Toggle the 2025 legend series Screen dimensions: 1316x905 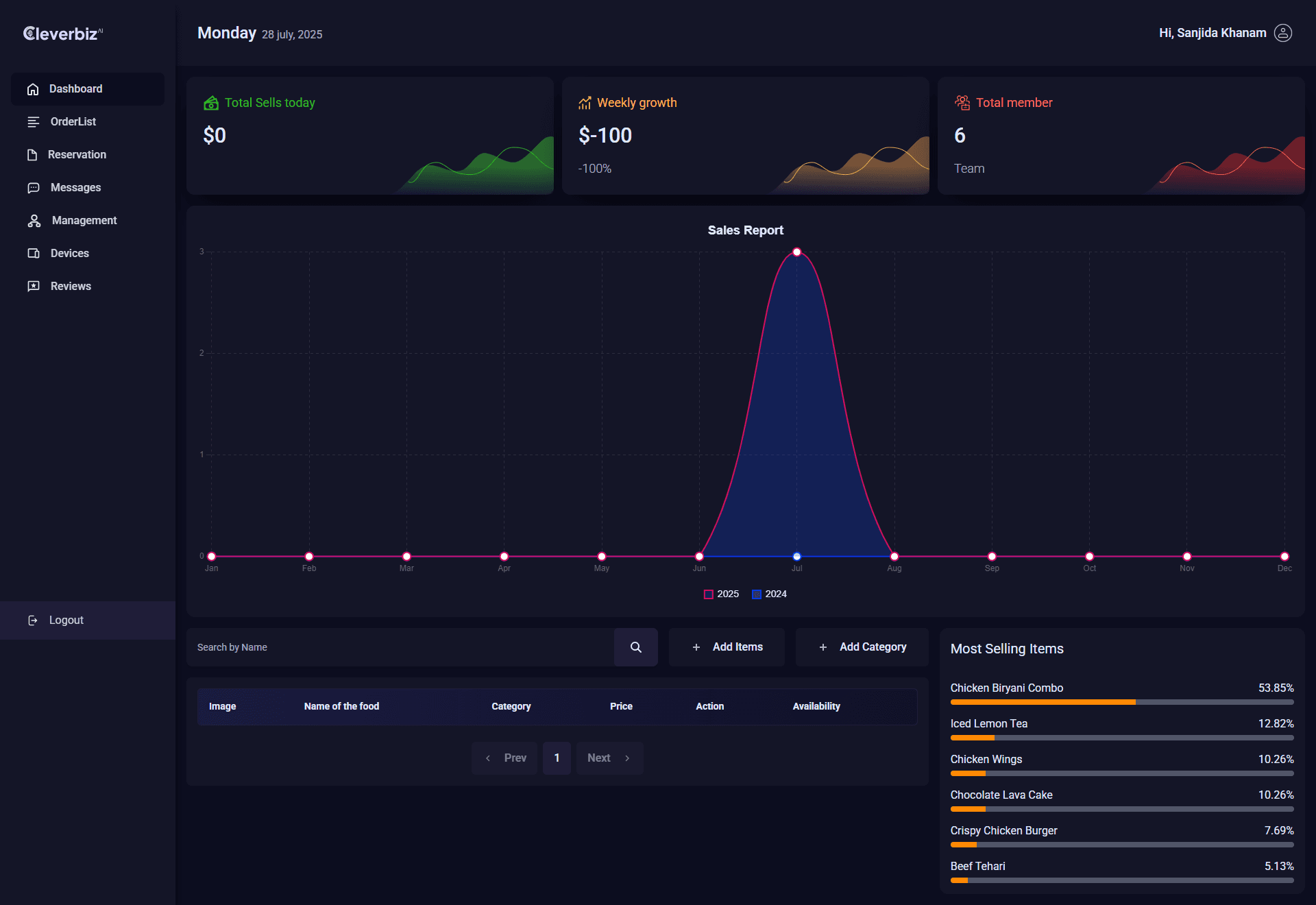[721, 594]
